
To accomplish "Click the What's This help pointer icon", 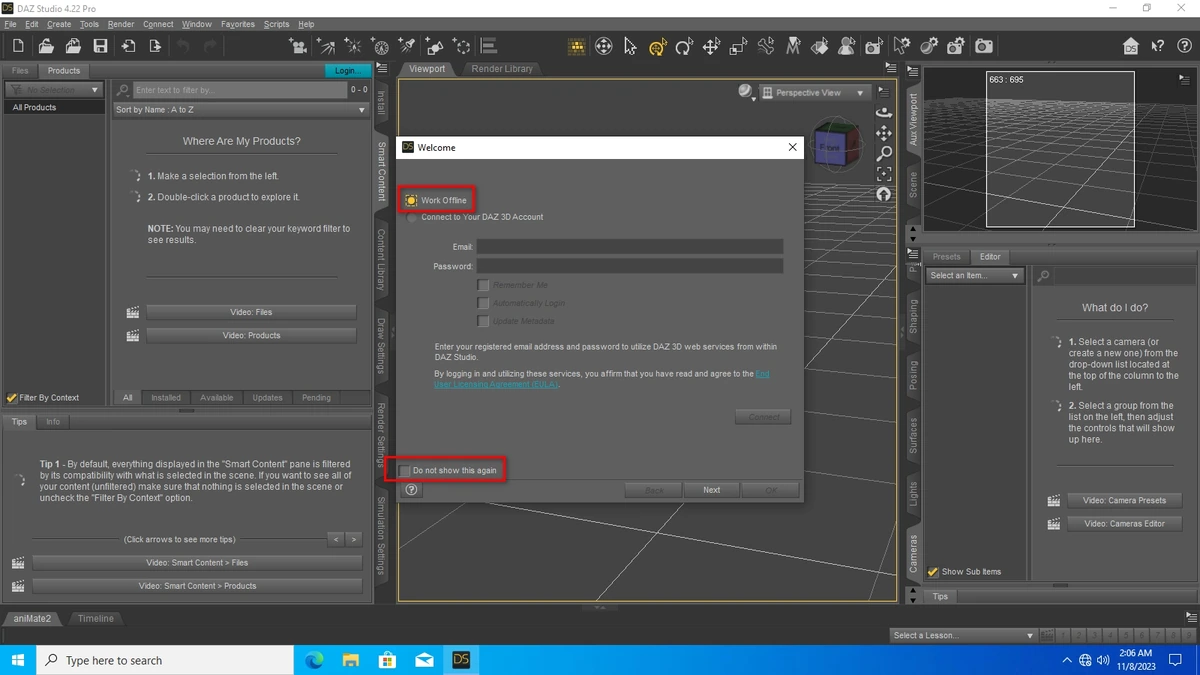I will [x=1158, y=46].
